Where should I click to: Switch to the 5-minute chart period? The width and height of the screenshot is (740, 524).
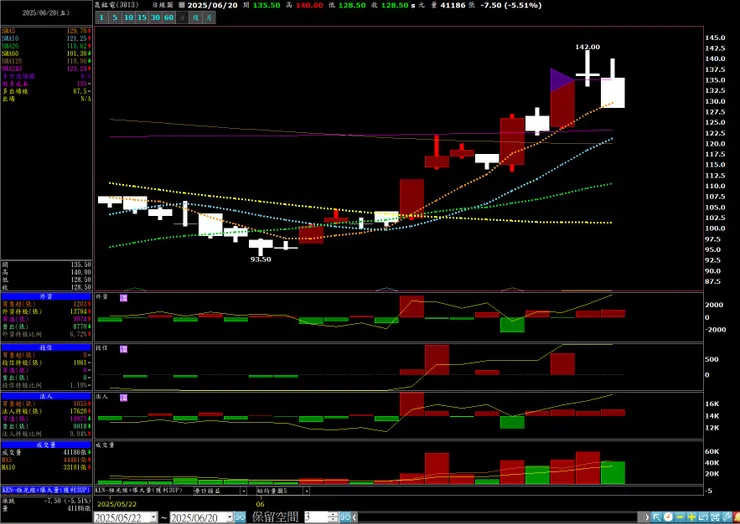pos(115,18)
